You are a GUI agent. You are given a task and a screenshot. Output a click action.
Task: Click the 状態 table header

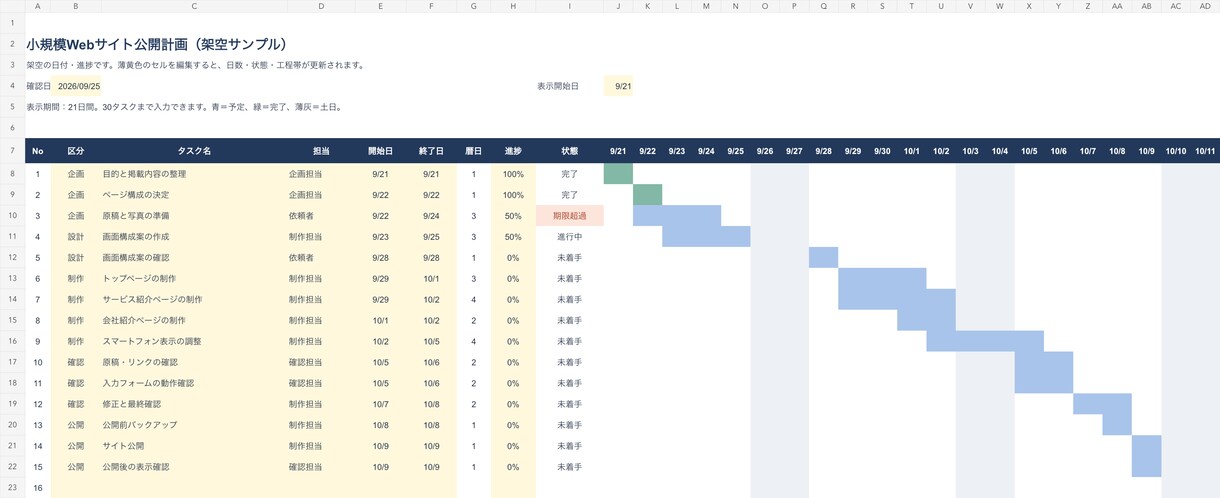pos(570,151)
